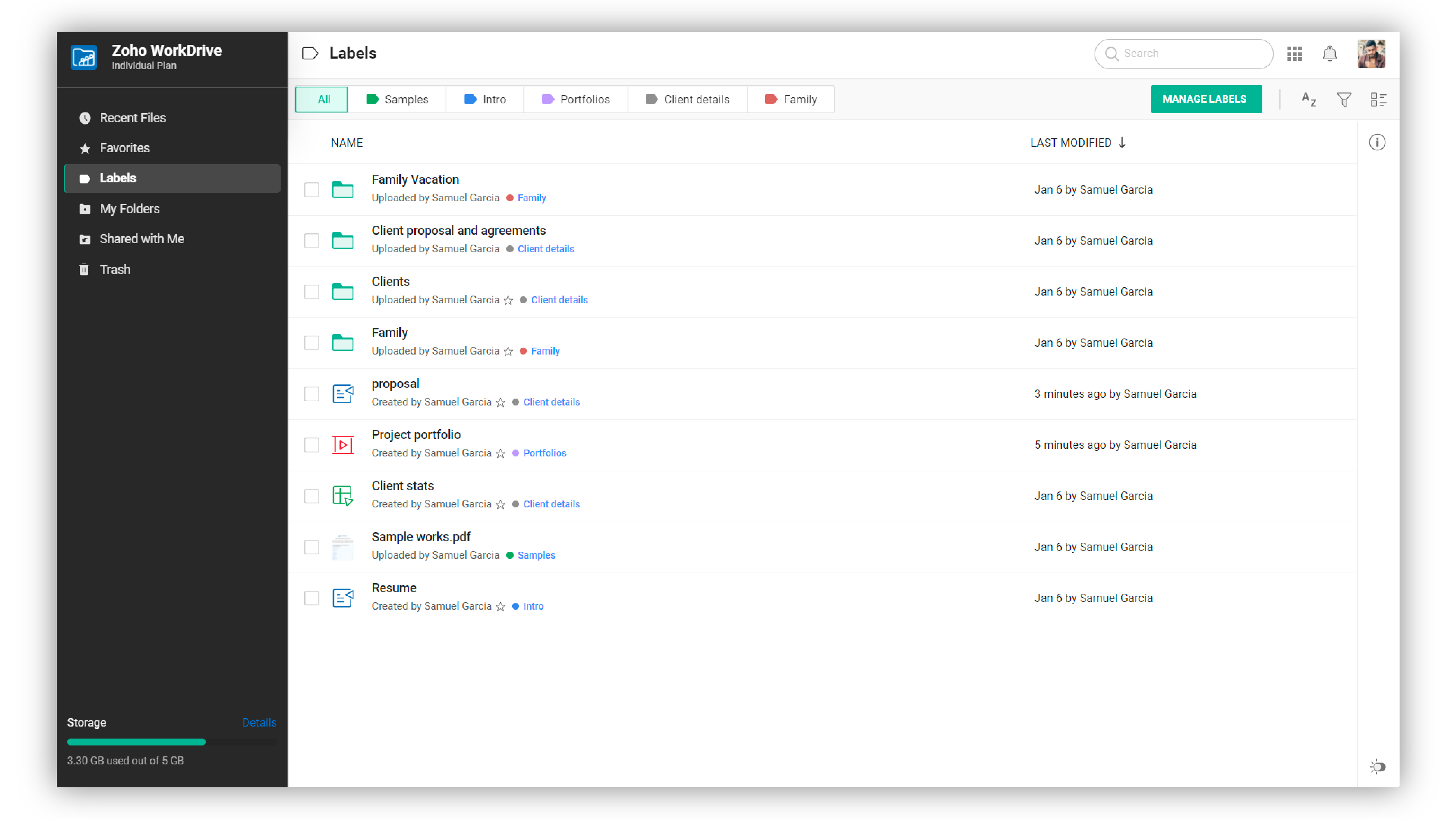Open Shared with Me
The width and height of the screenshot is (1456, 819).
click(142, 238)
